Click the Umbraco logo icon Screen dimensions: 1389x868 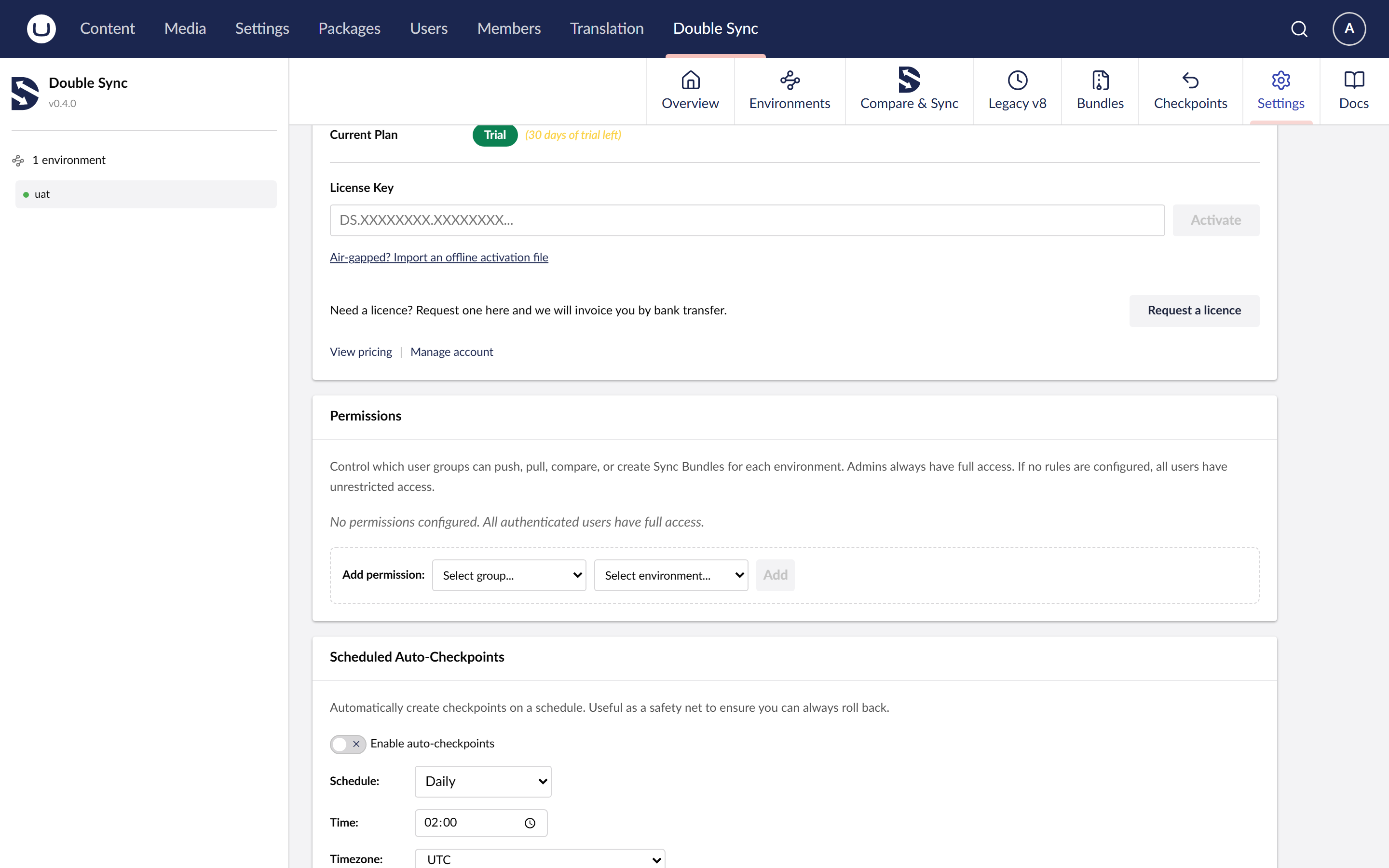[x=41, y=29]
